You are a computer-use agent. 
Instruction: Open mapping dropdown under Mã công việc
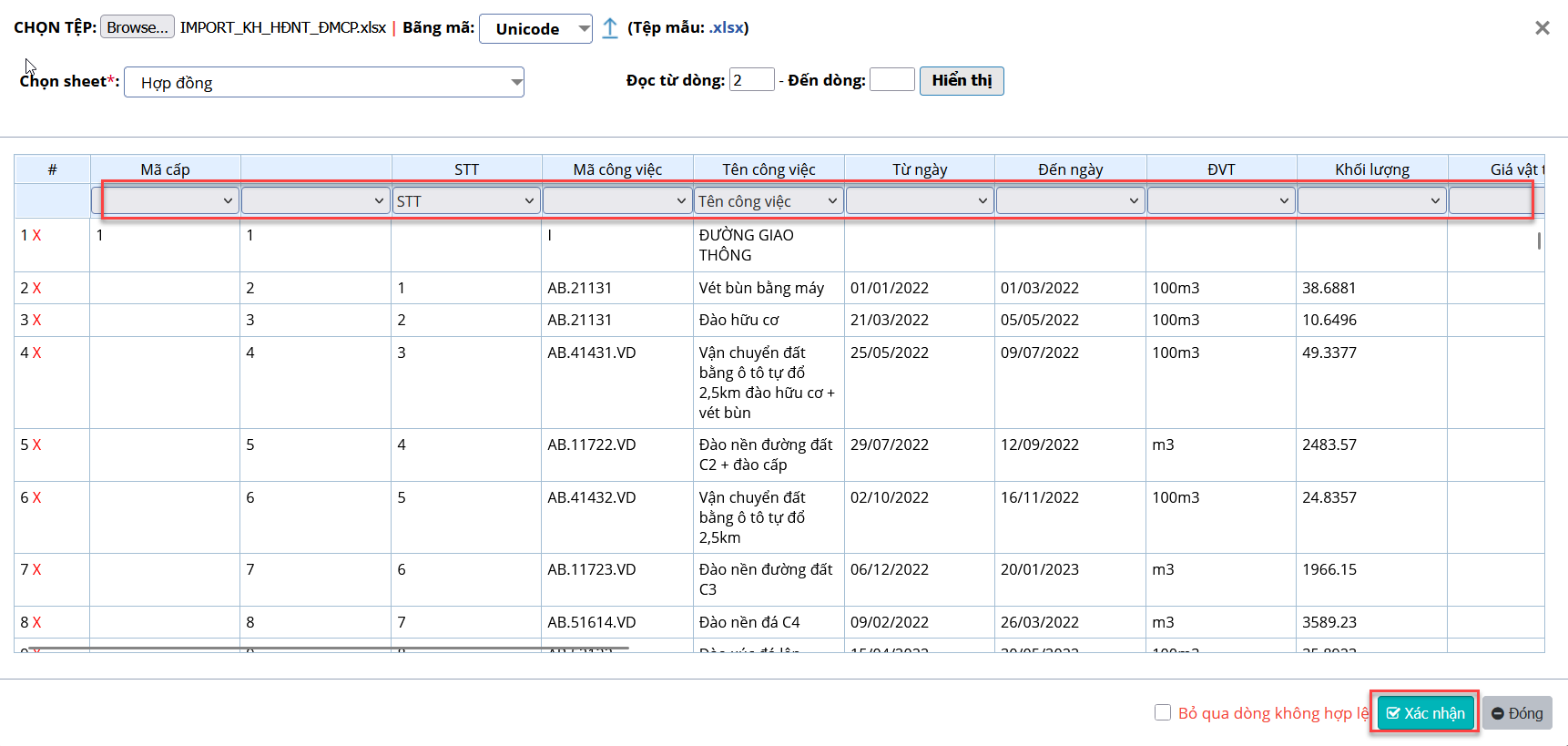(x=617, y=200)
